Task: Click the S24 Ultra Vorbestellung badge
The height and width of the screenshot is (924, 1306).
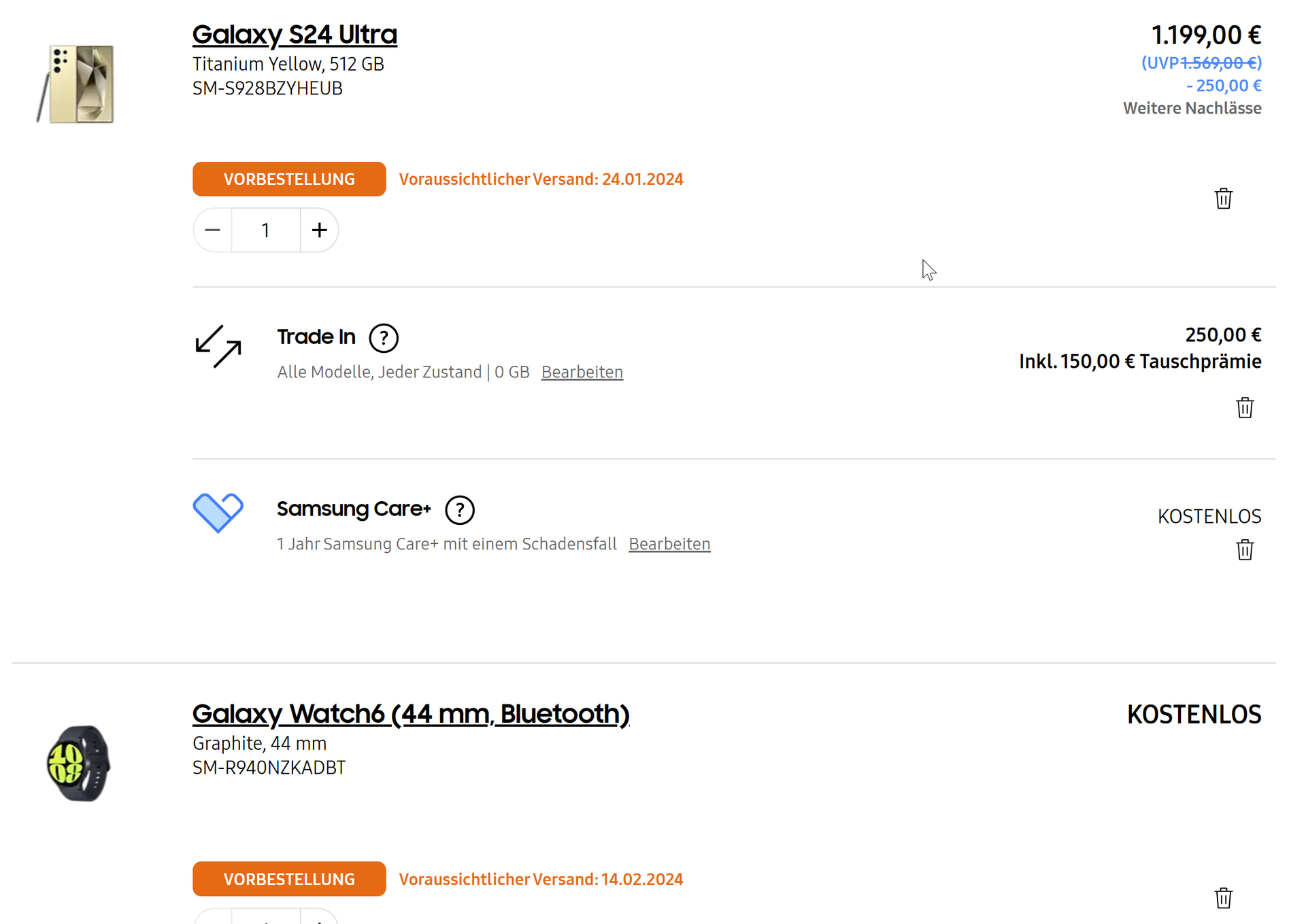Action: [289, 179]
